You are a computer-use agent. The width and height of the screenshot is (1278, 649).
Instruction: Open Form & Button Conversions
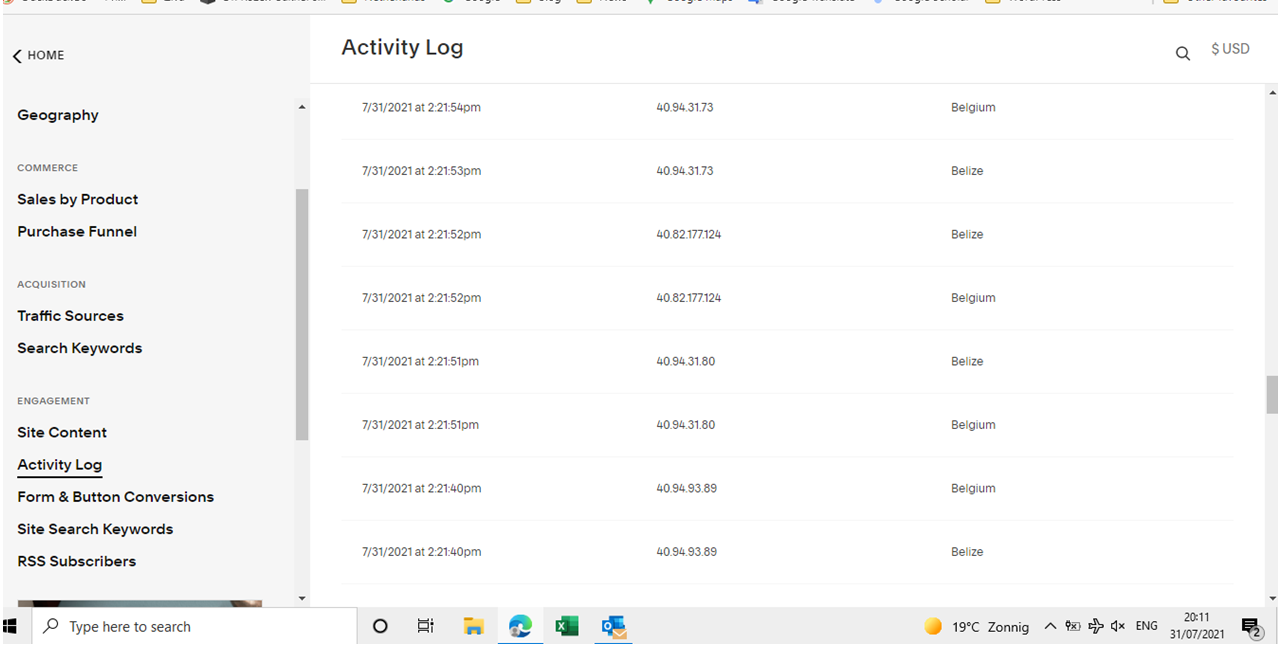(116, 497)
